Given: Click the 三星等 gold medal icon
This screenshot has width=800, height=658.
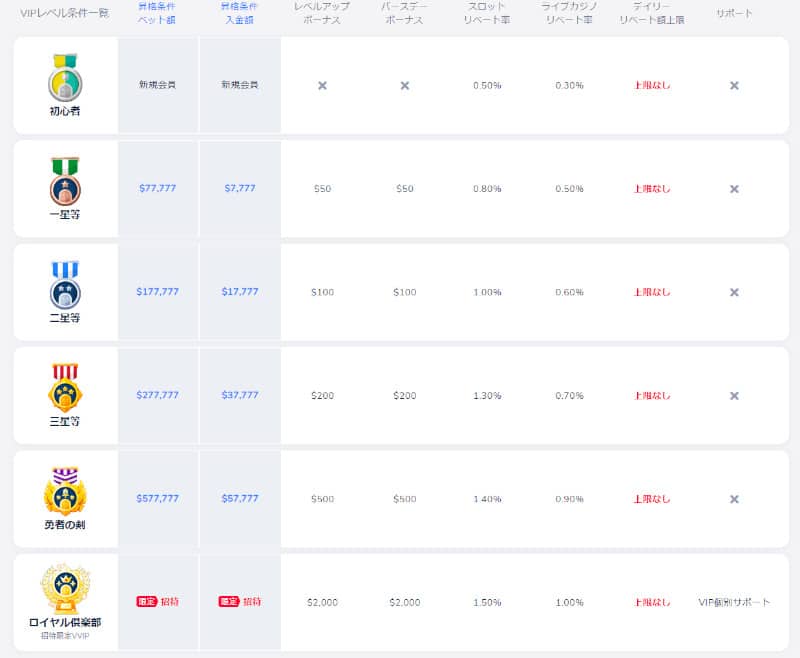Looking at the screenshot, I should point(65,388).
